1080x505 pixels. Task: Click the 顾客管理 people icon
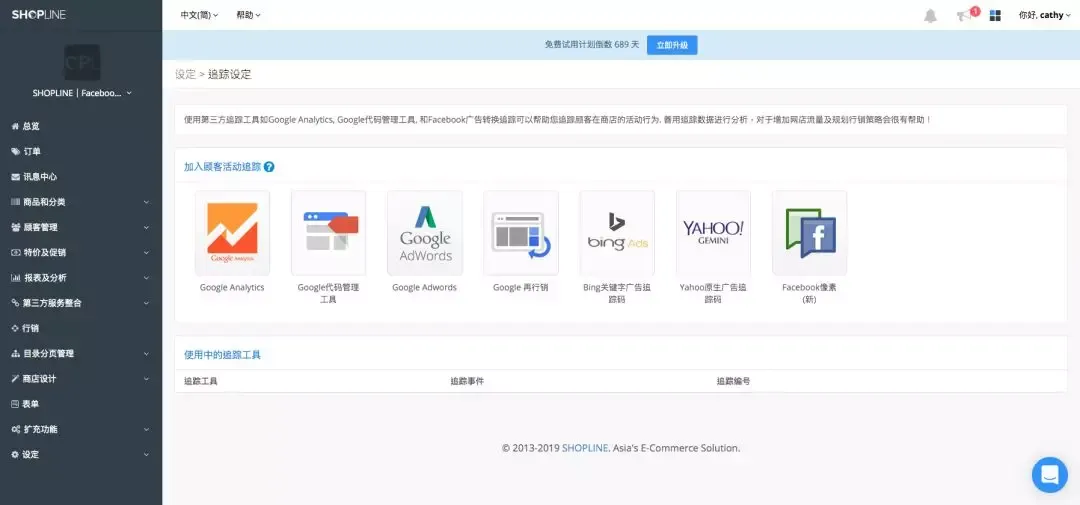click(x=15, y=227)
